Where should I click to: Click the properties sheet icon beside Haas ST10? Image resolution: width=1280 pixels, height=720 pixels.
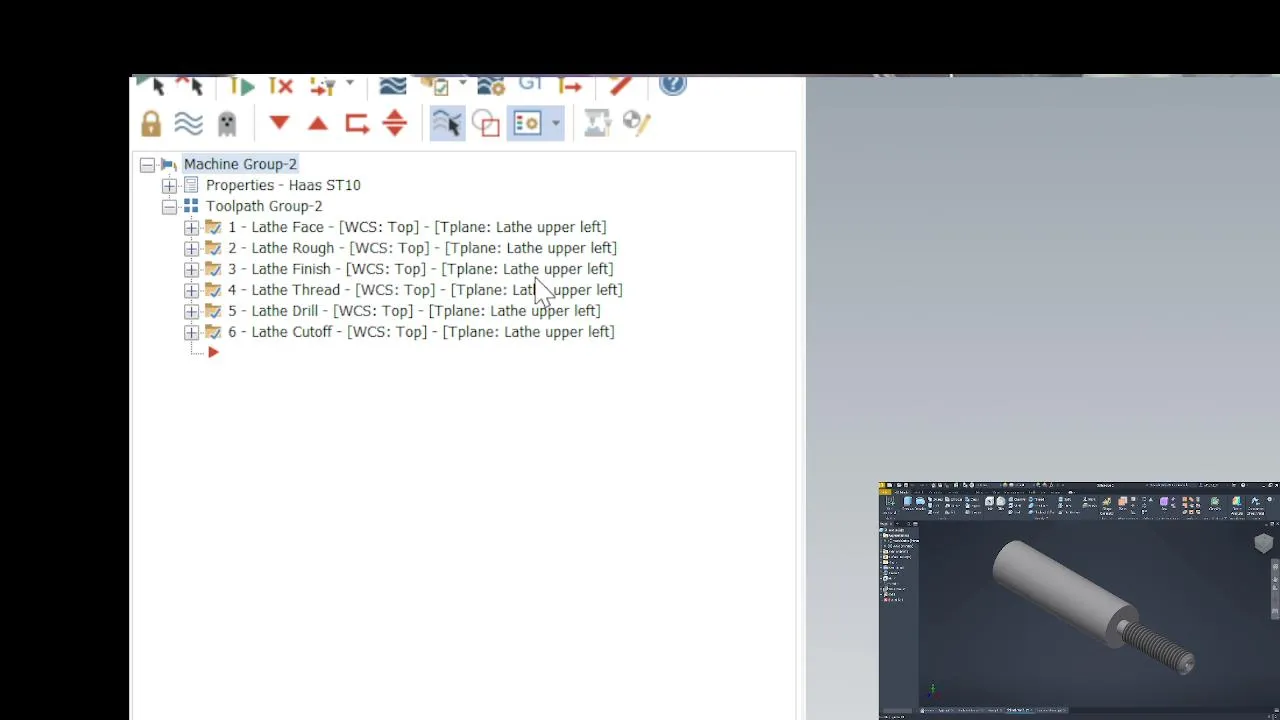tap(191, 185)
